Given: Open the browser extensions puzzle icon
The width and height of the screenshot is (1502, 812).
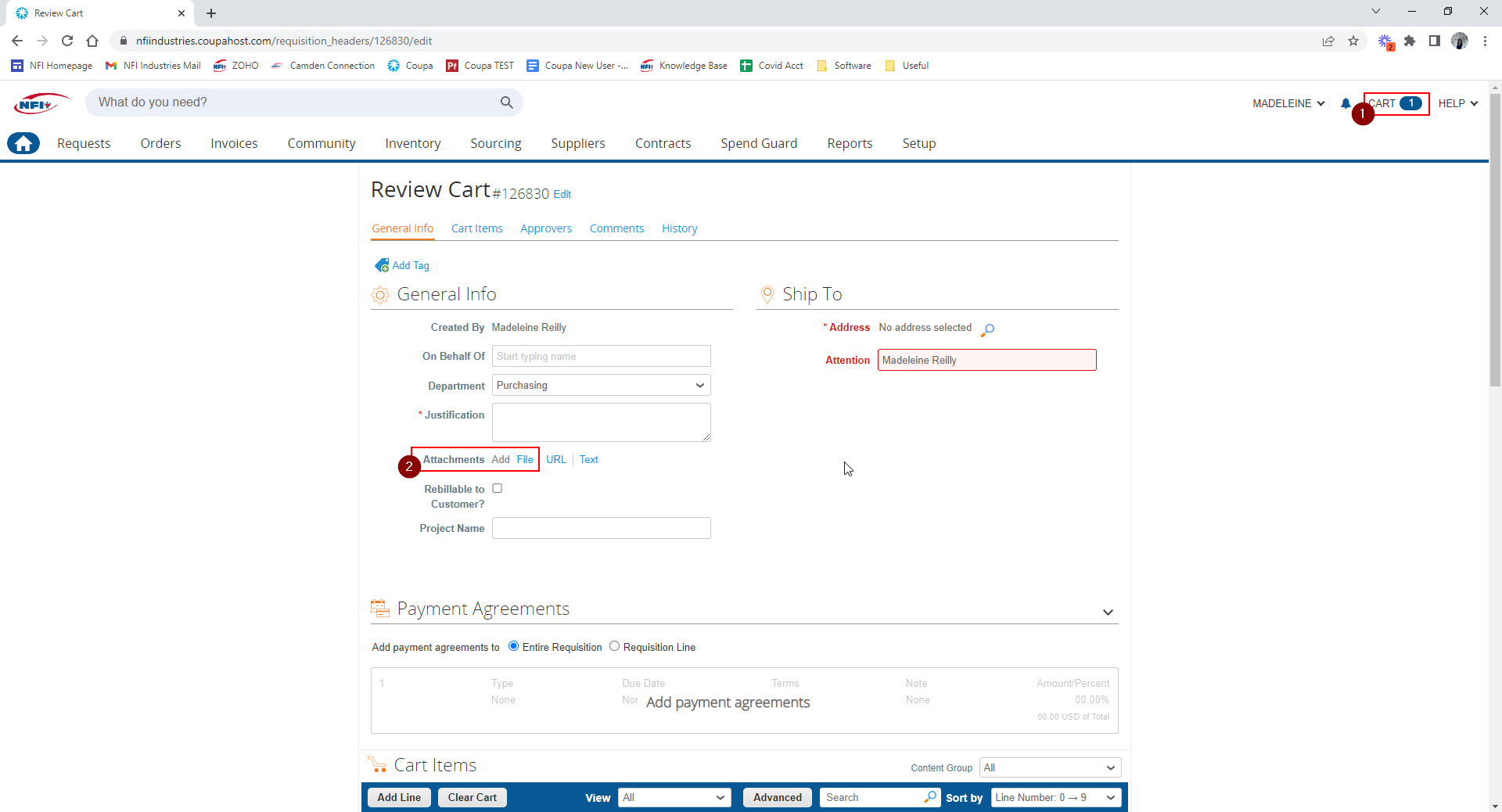Looking at the screenshot, I should (x=1410, y=41).
